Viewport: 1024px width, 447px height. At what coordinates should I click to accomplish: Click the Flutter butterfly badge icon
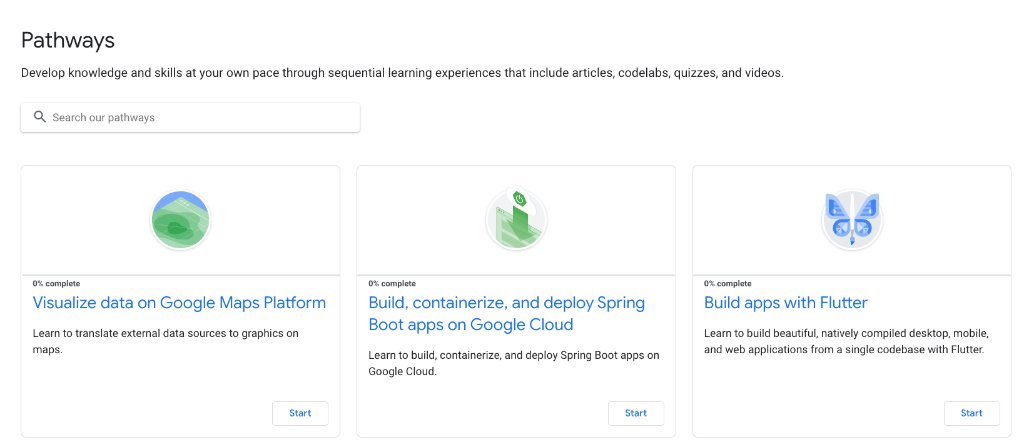coord(851,220)
